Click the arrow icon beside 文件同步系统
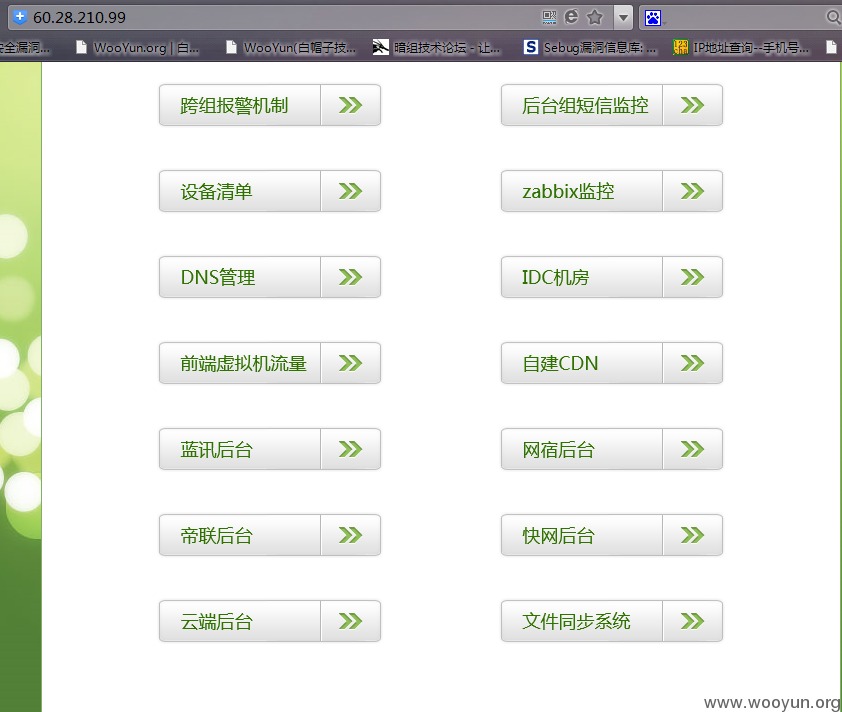 [692, 621]
